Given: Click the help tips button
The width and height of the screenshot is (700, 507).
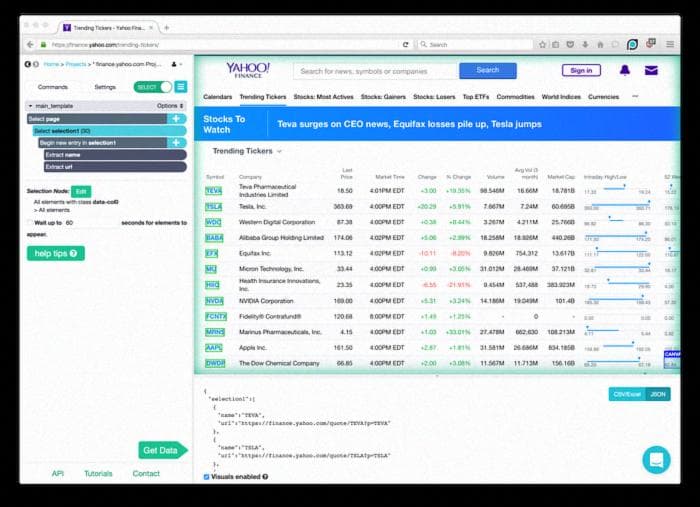Looking at the screenshot, I should (x=56, y=254).
